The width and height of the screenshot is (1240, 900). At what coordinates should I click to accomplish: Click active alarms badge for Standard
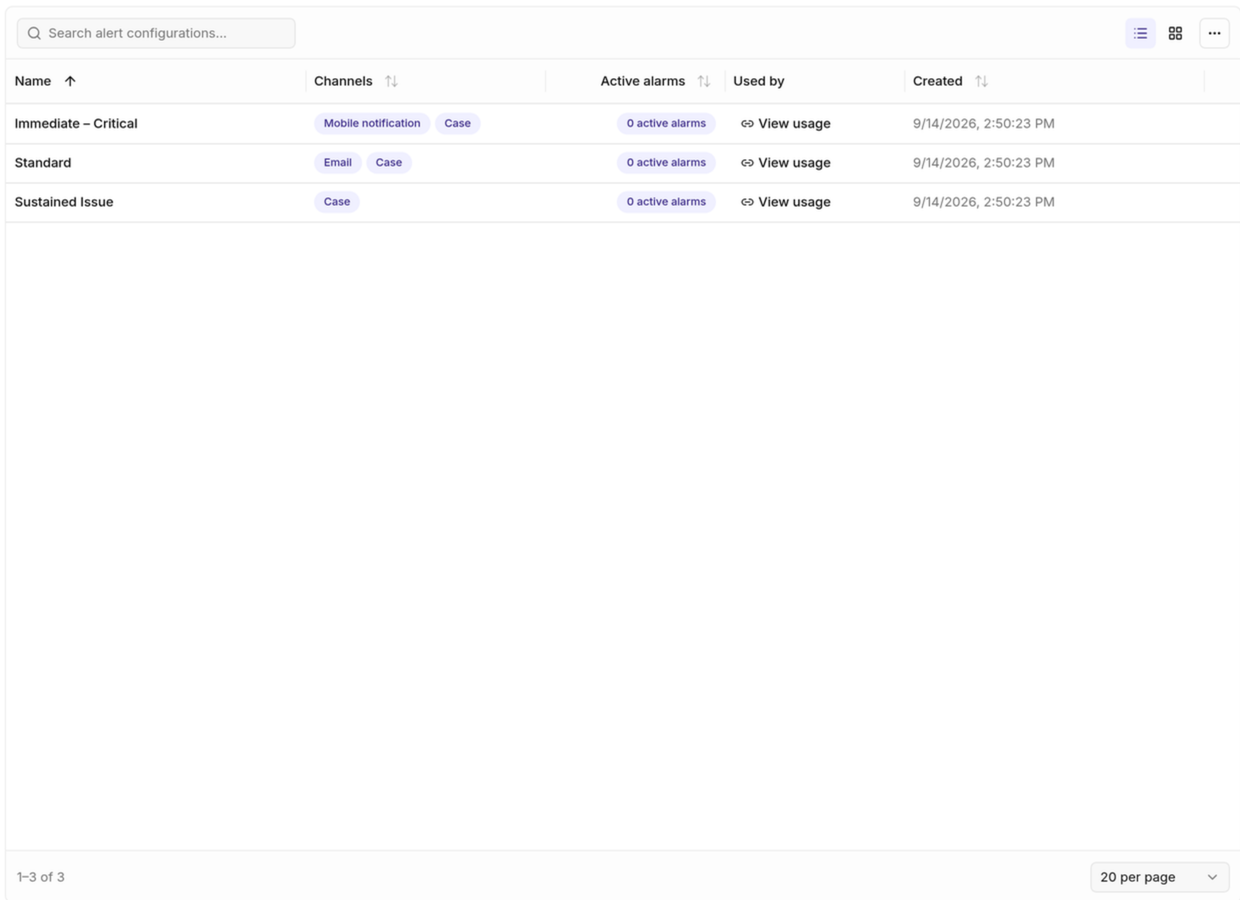pyautogui.click(x=666, y=163)
